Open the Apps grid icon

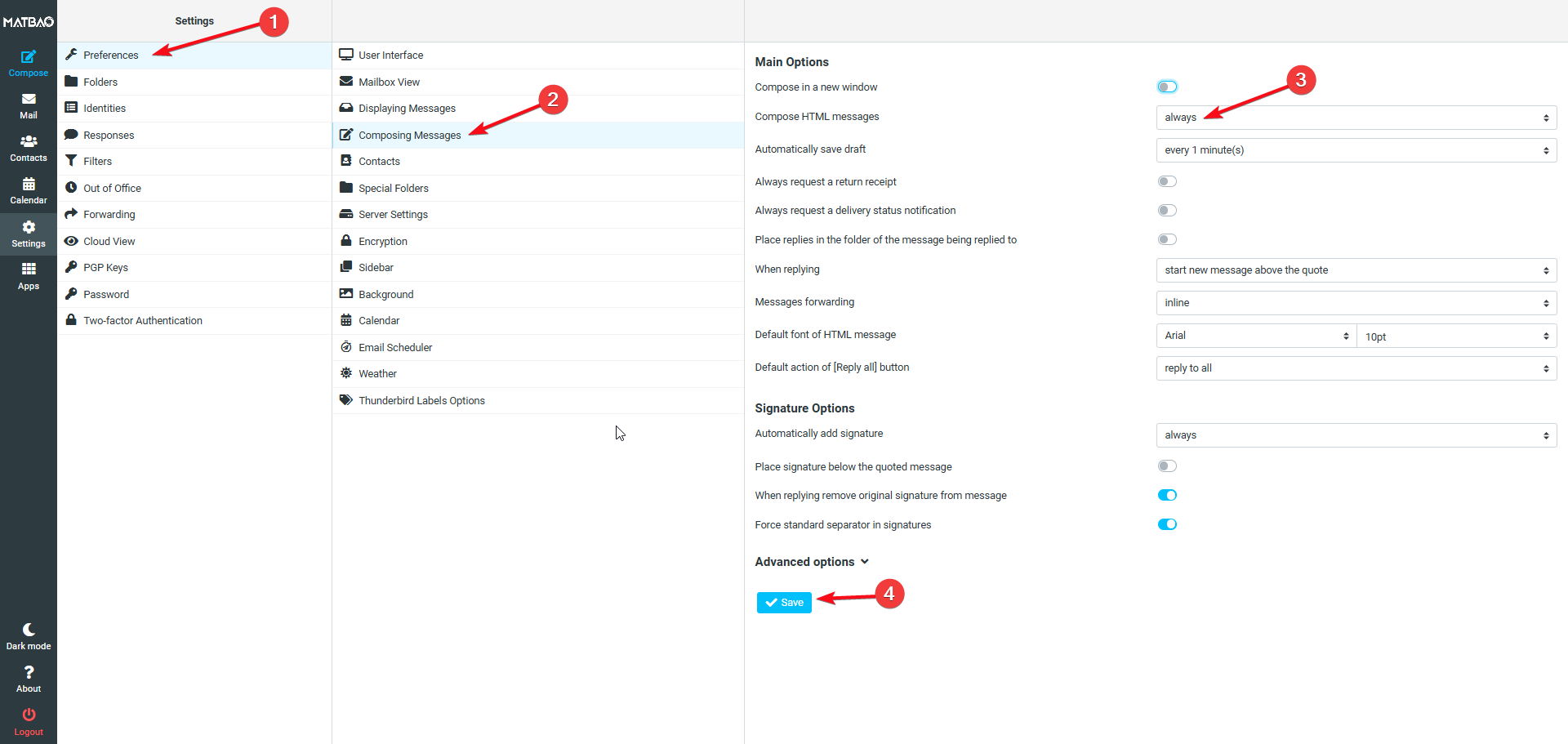(28, 276)
